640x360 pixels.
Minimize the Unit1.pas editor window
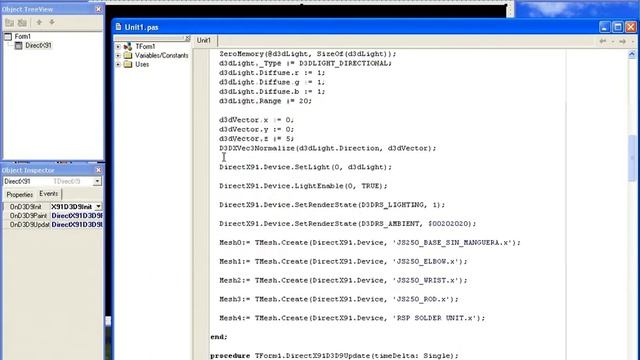coord(604,27)
